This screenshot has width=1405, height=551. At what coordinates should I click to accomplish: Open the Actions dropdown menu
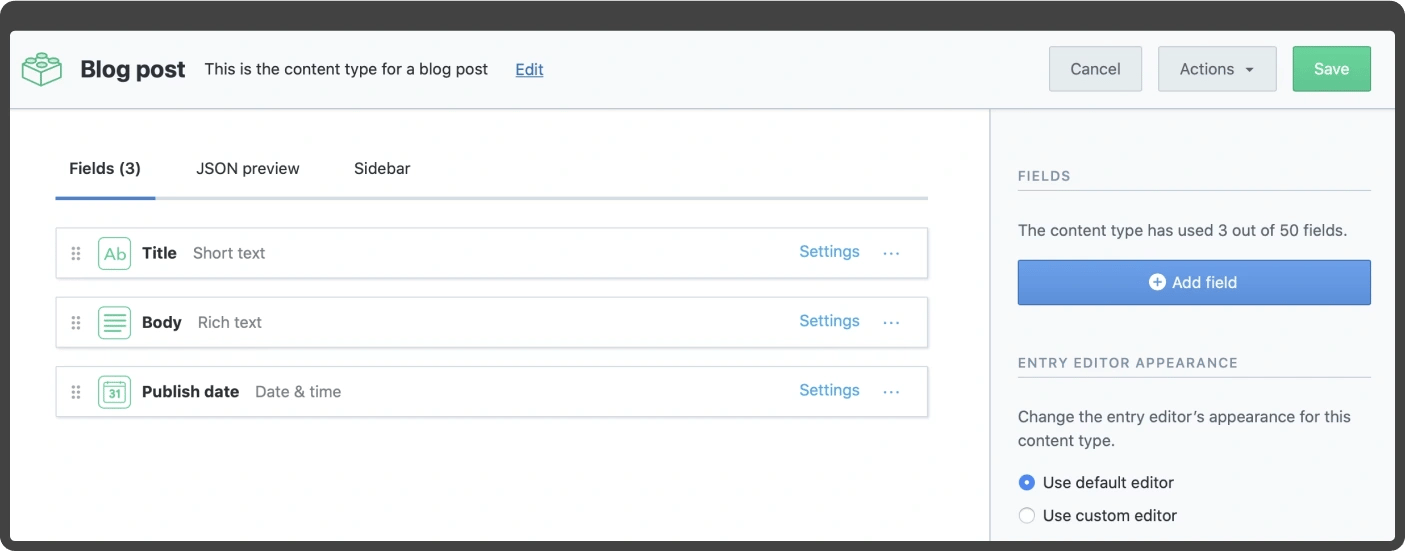coord(1217,69)
